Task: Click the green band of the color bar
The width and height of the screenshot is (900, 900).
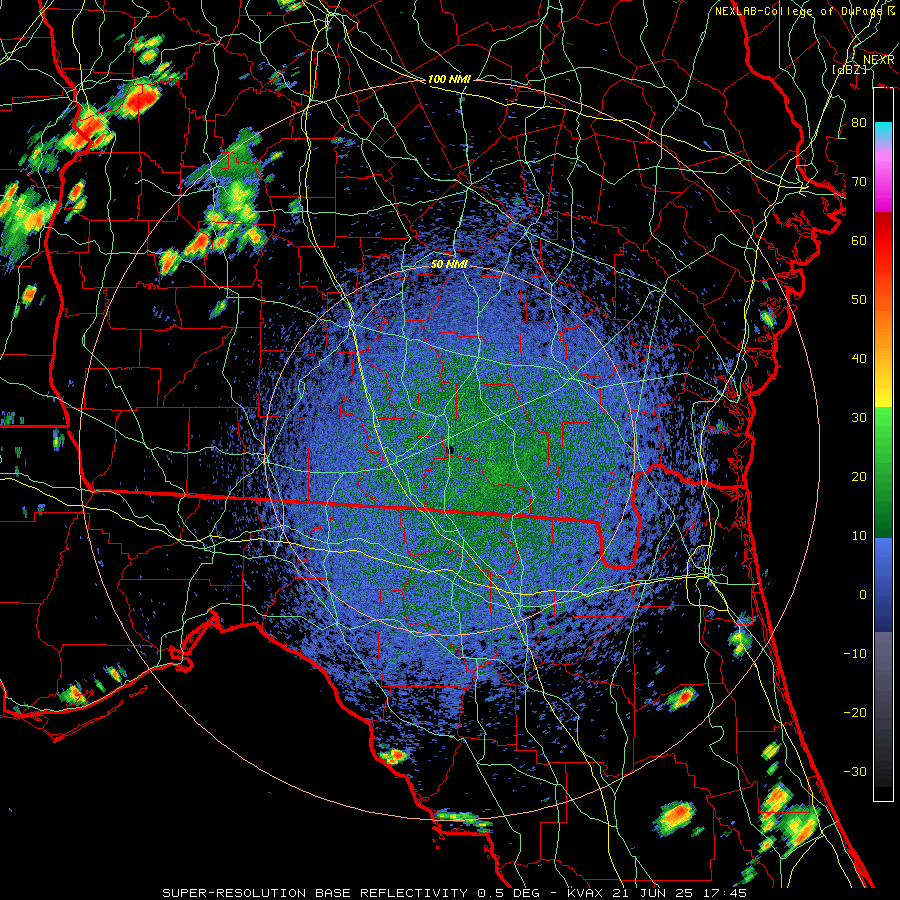Action: (883, 472)
